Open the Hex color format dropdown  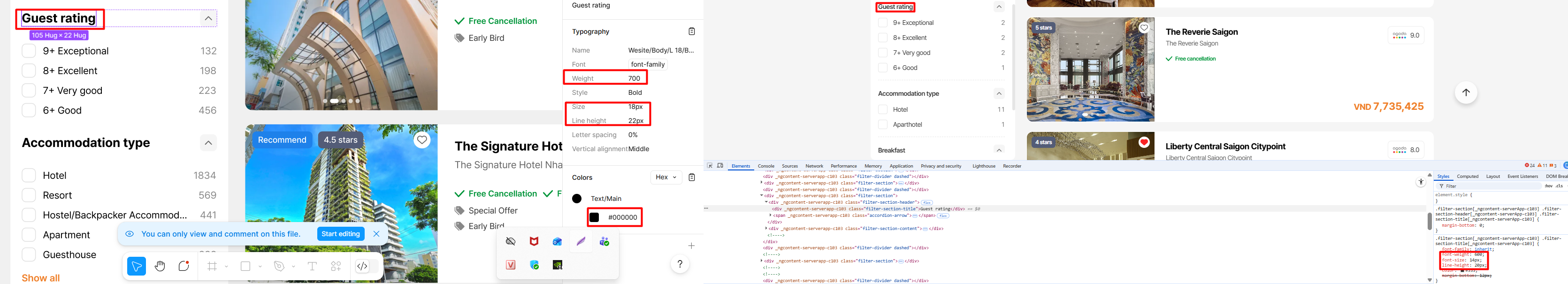(666, 177)
